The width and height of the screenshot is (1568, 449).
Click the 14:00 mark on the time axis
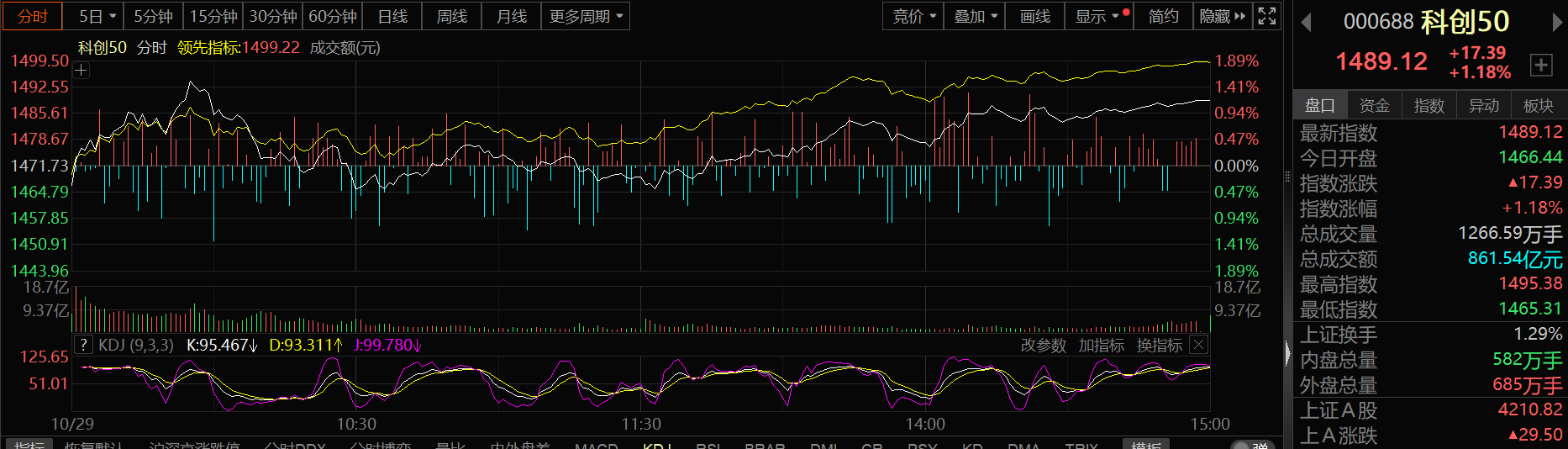[x=925, y=424]
